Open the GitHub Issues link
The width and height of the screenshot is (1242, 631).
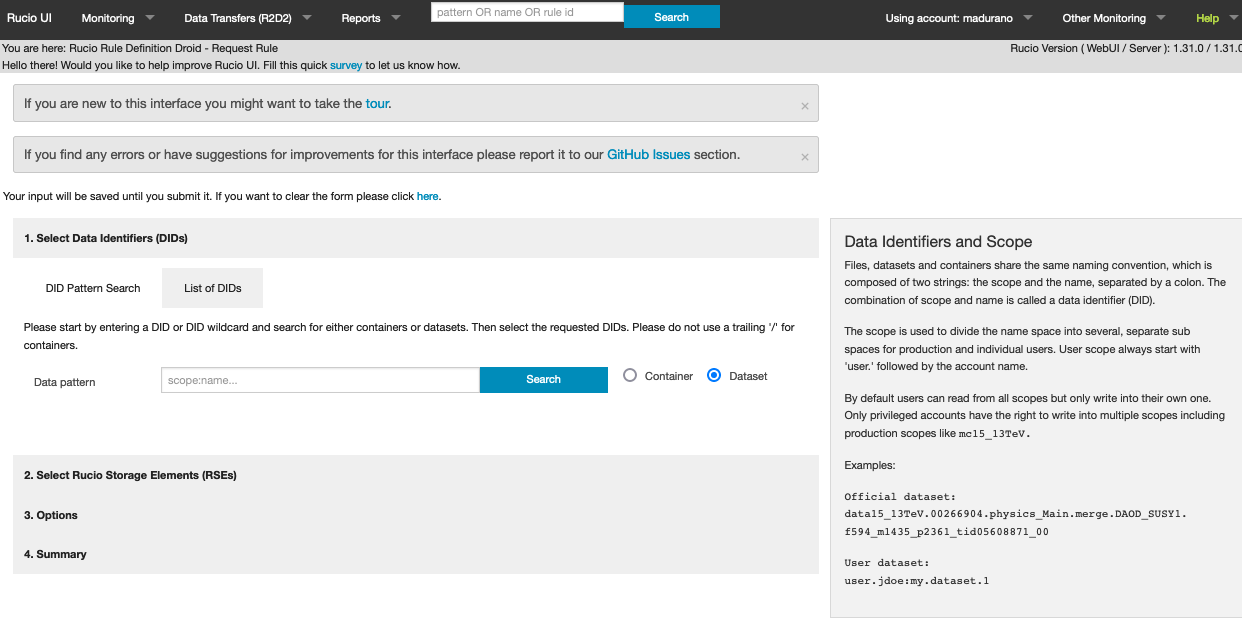[x=648, y=155]
